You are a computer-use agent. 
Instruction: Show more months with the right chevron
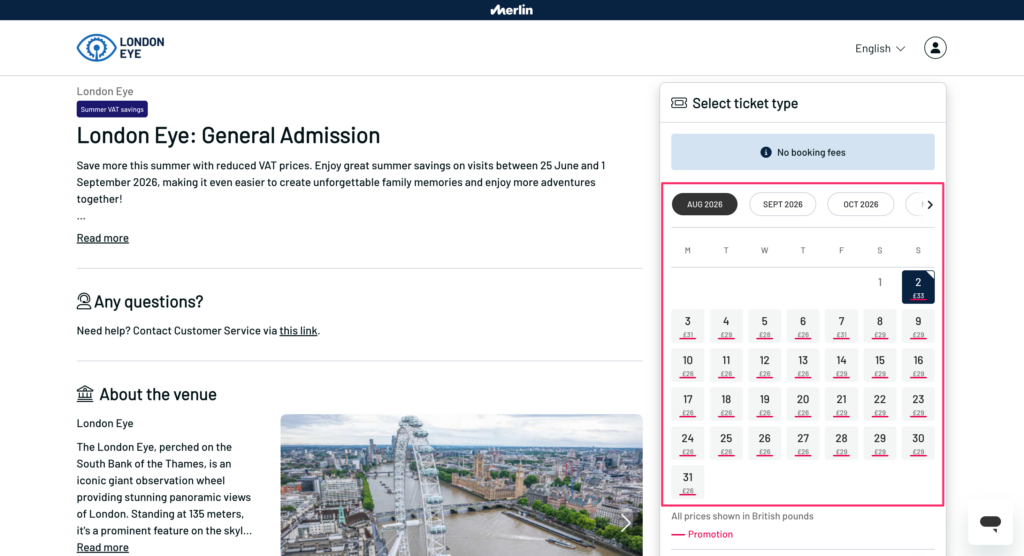tap(930, 204)
